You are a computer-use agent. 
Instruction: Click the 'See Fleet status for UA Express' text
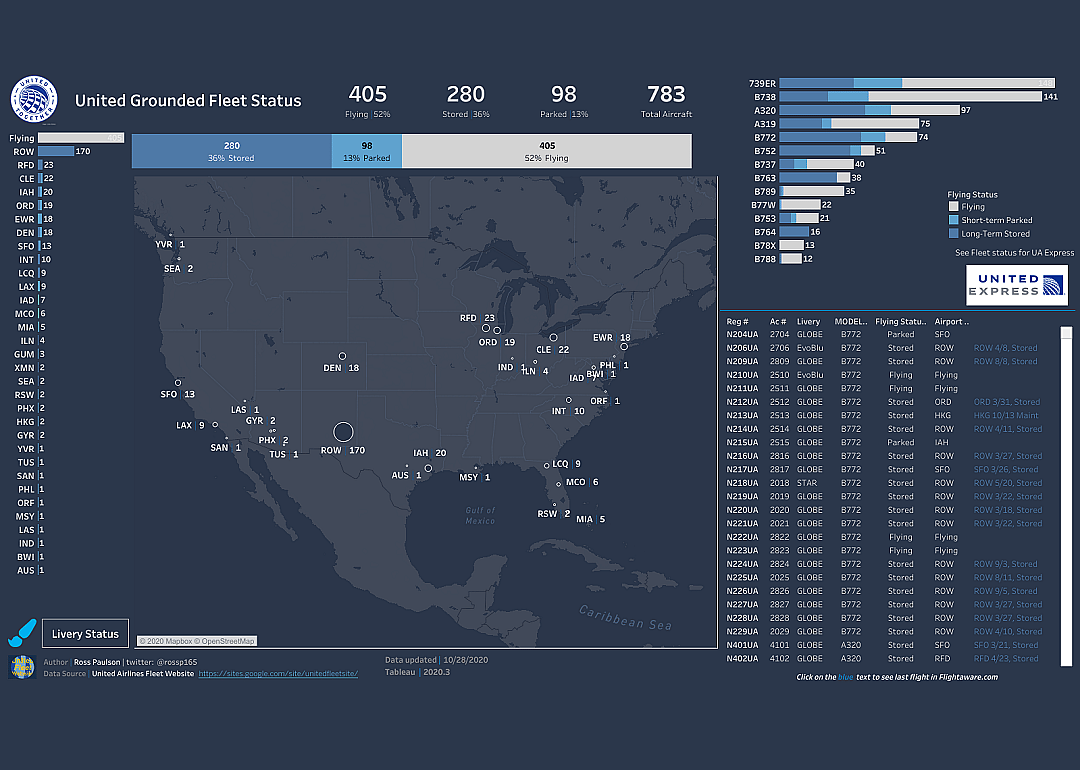[1014, 253]
